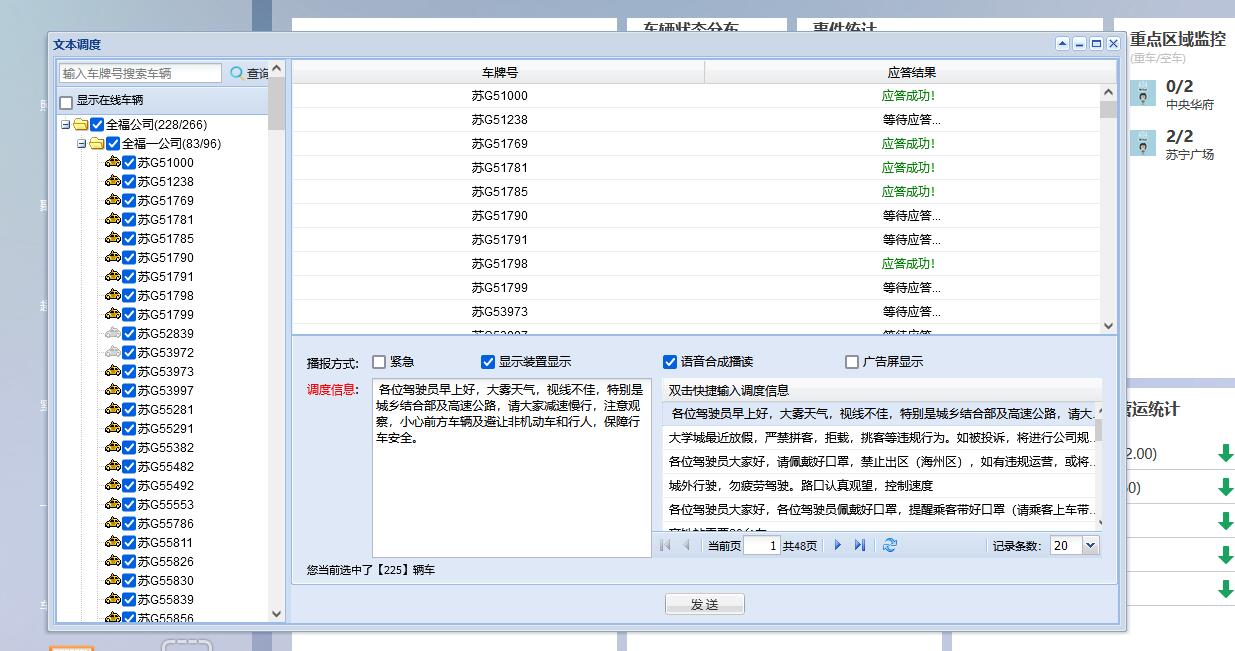Go to next page of quick messages
The height and width of the screenshot is (651, 1235).
click(x=838, y=545)
